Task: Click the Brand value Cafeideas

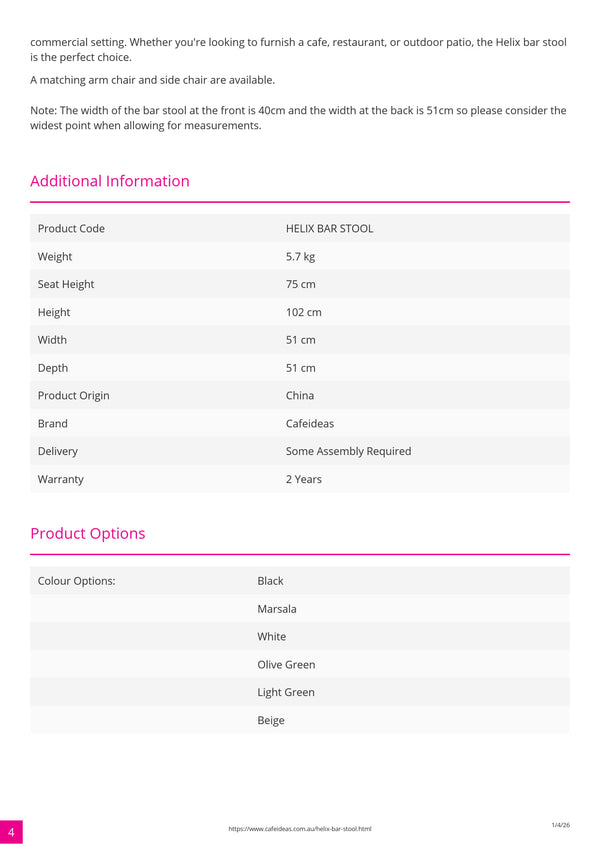Action: (x=310, y=423)
